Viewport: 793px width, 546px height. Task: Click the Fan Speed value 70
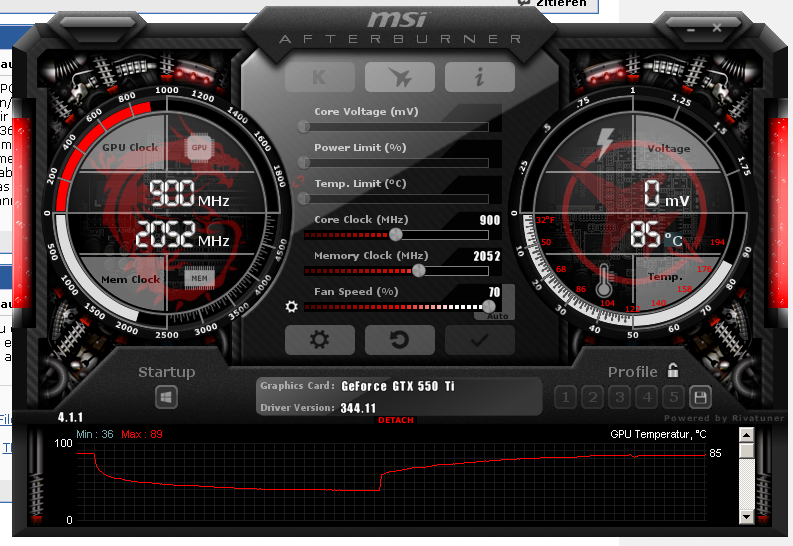(x=494, y=292)
